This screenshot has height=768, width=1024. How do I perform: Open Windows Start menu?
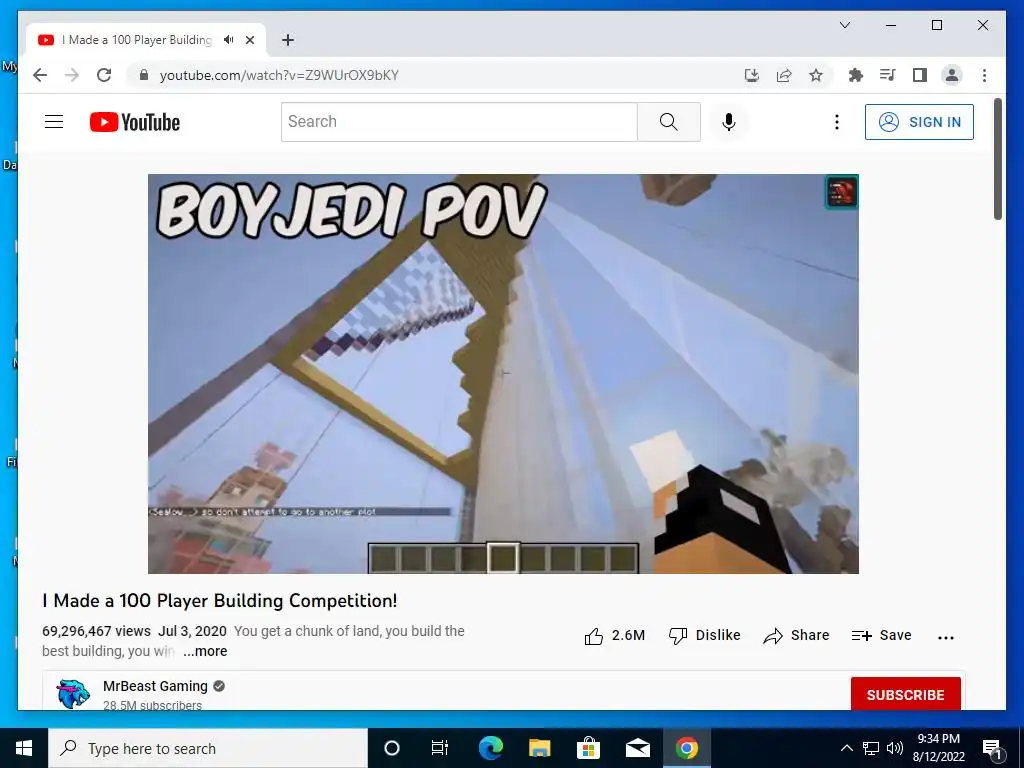pos(24,748)
